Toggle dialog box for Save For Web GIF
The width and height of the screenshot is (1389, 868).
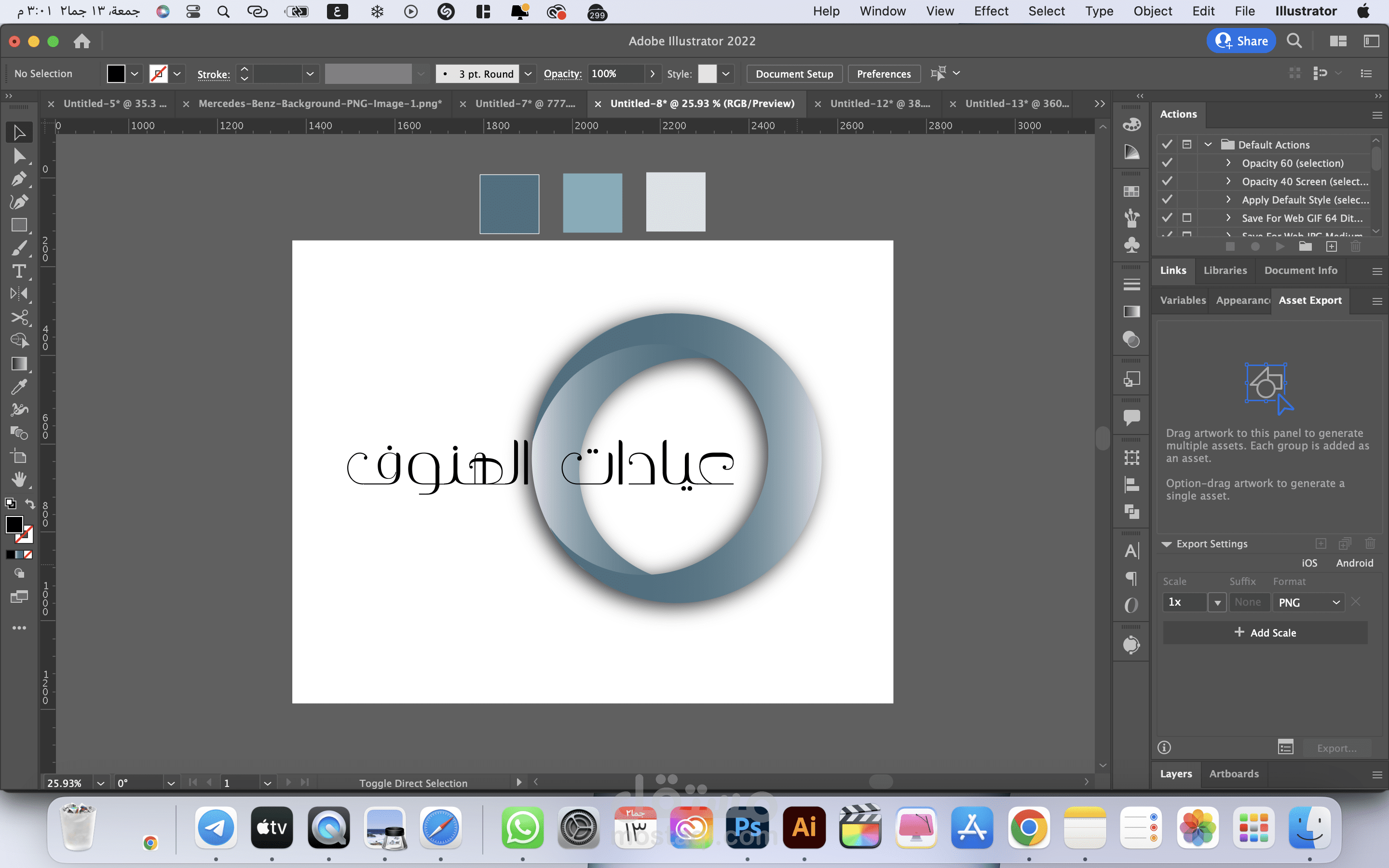(x=1186, y=218)
